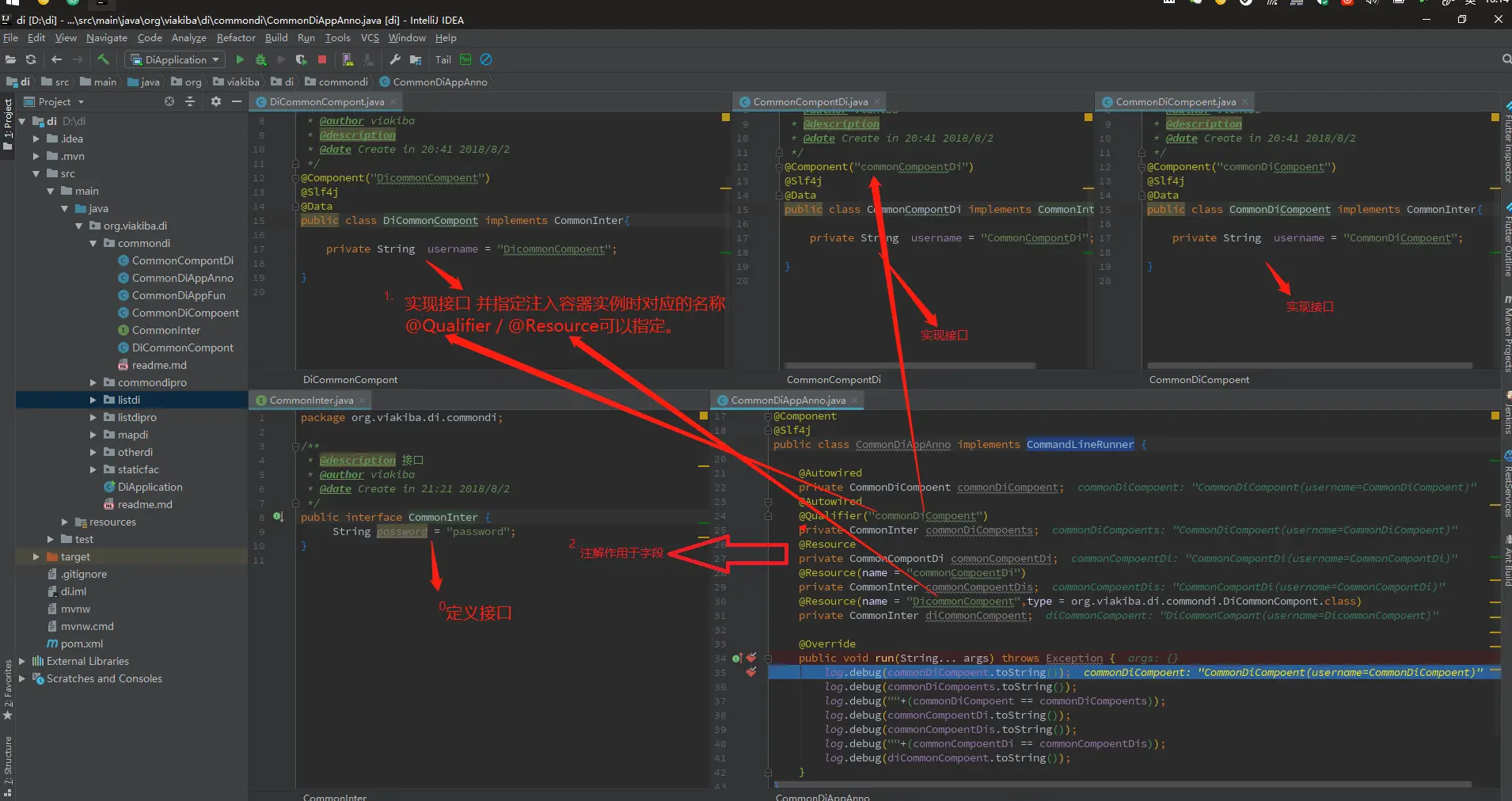
Task: Collapse the commondi package node
Action: tap(93, 243)
